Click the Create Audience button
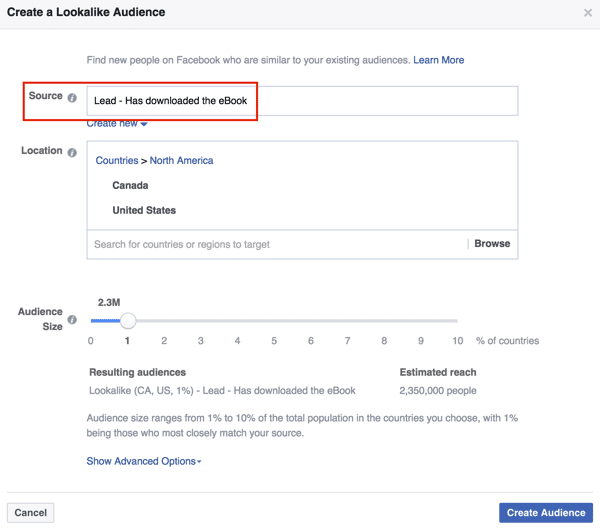This screenshot has width=600, height=528. [546, 513]
